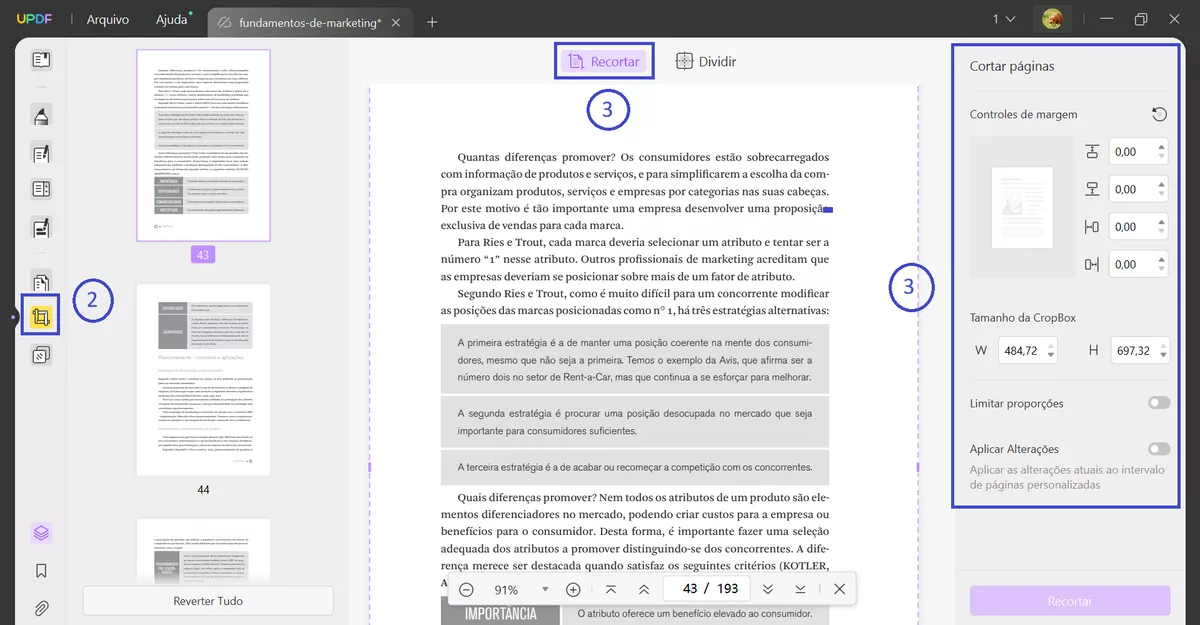Select the page 44 thumbnail
Viewport: 1200px width, 625px height.
[203, 380]
